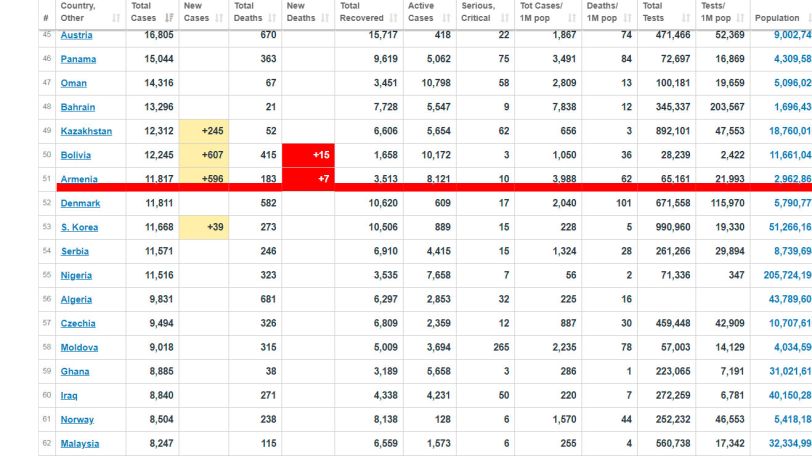
Task: Open Denmark country page
Action: (x=80, y=203)
